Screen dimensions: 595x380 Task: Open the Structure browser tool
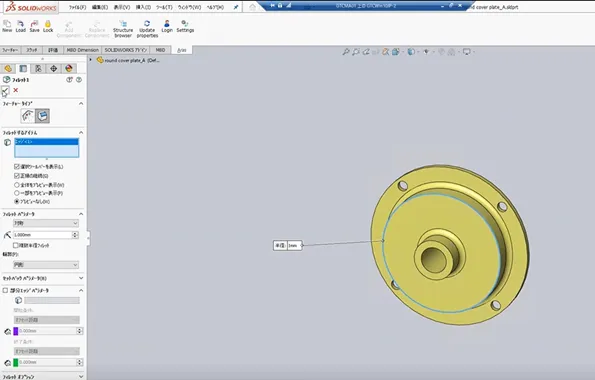[123, 29]
